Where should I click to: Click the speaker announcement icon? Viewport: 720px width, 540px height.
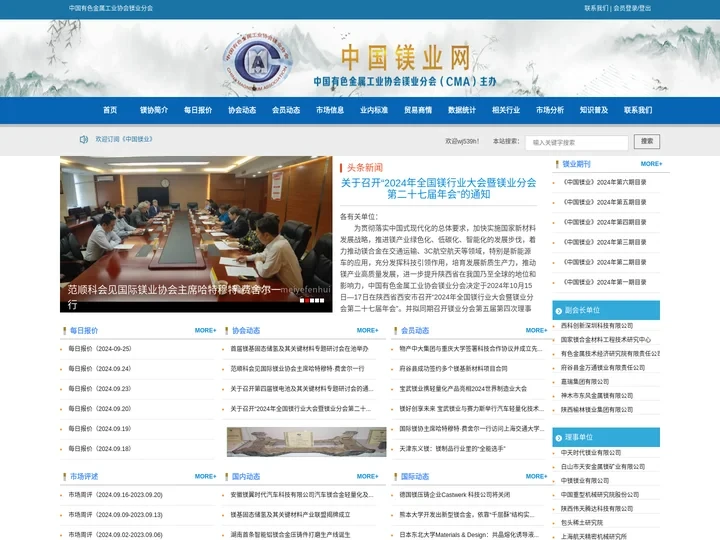[x=84, y=139]
